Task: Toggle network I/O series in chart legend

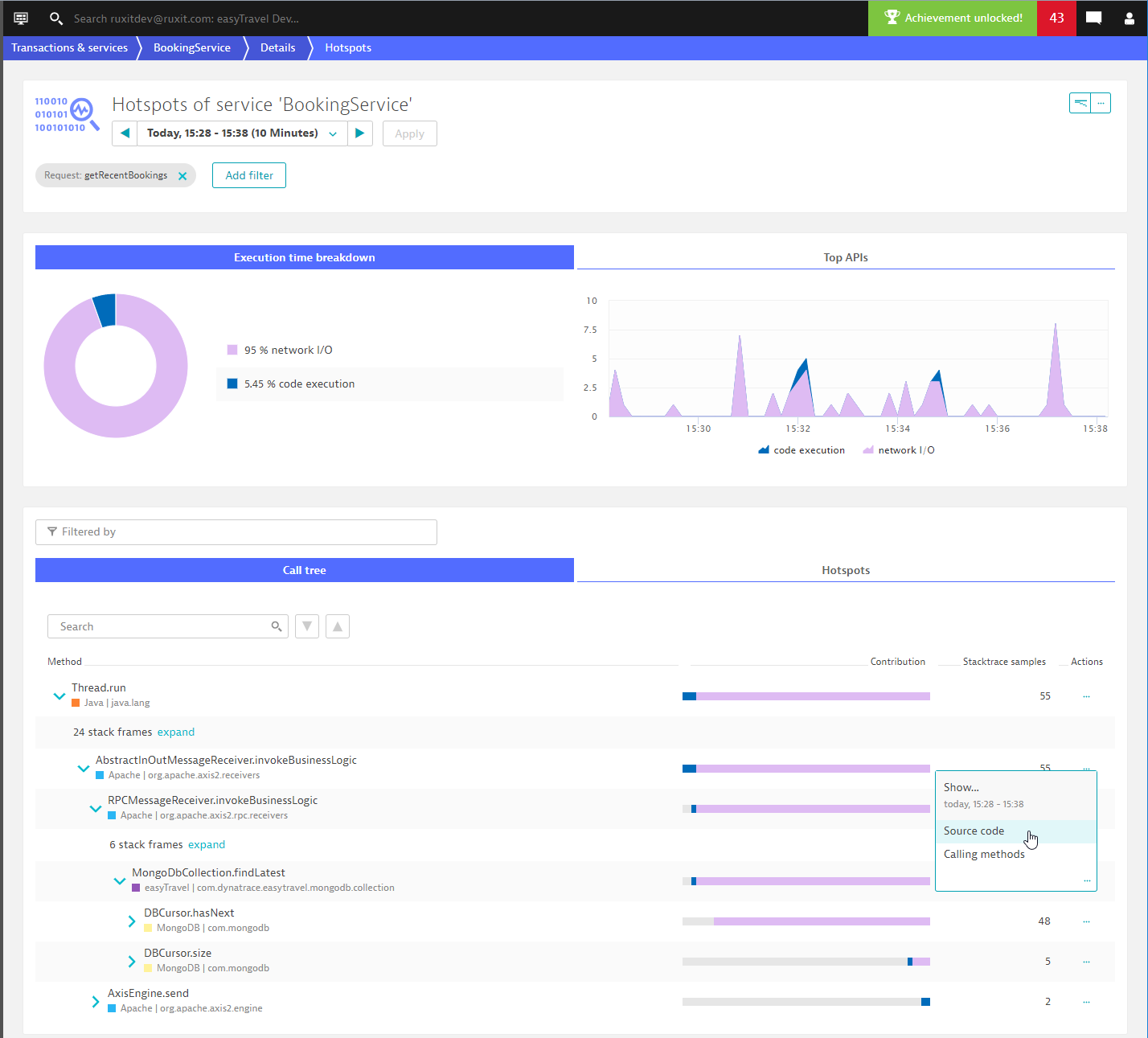Action: pyautogui.click(x=899, y=450)
